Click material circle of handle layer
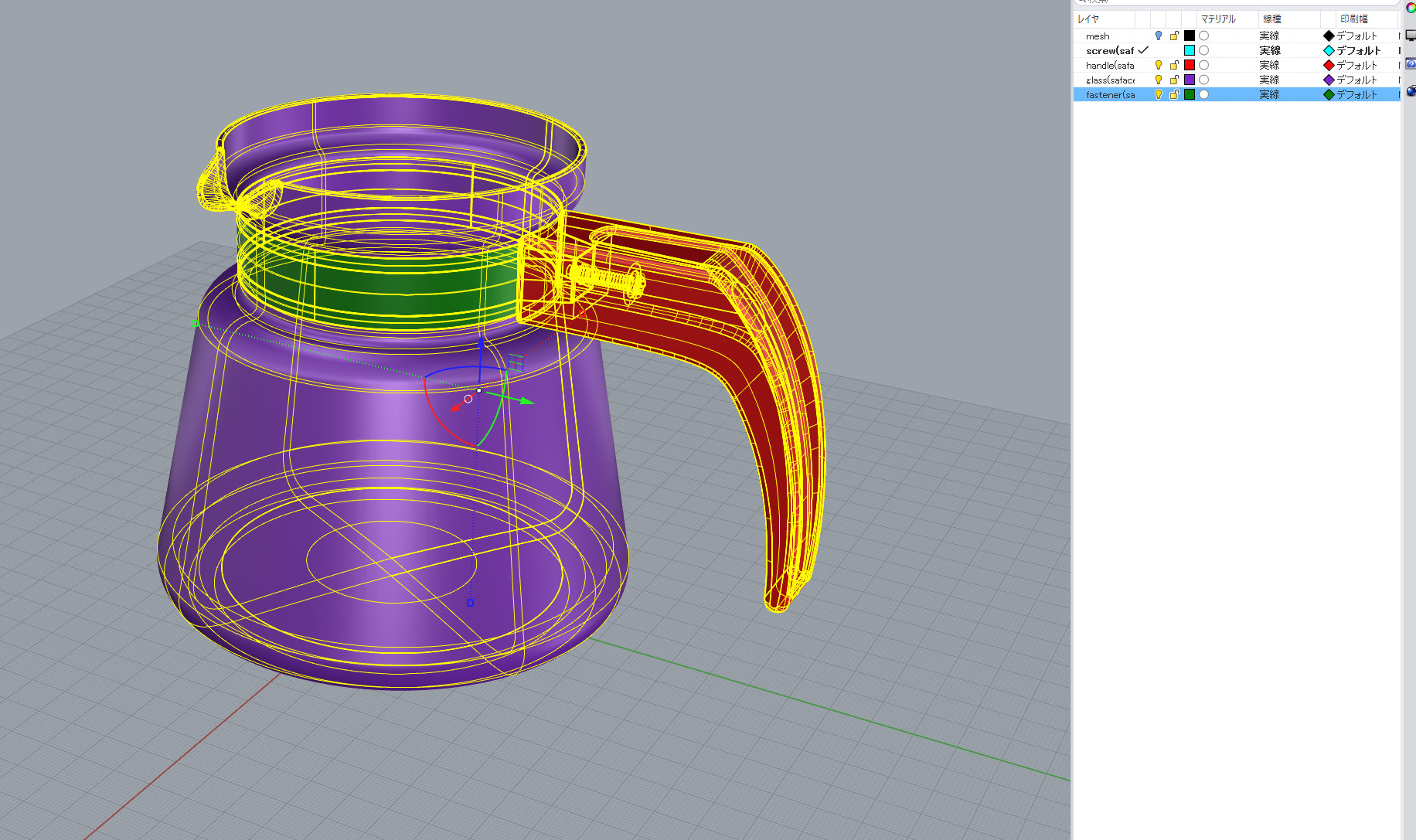1416x840 pixels. pos(1204,65)
